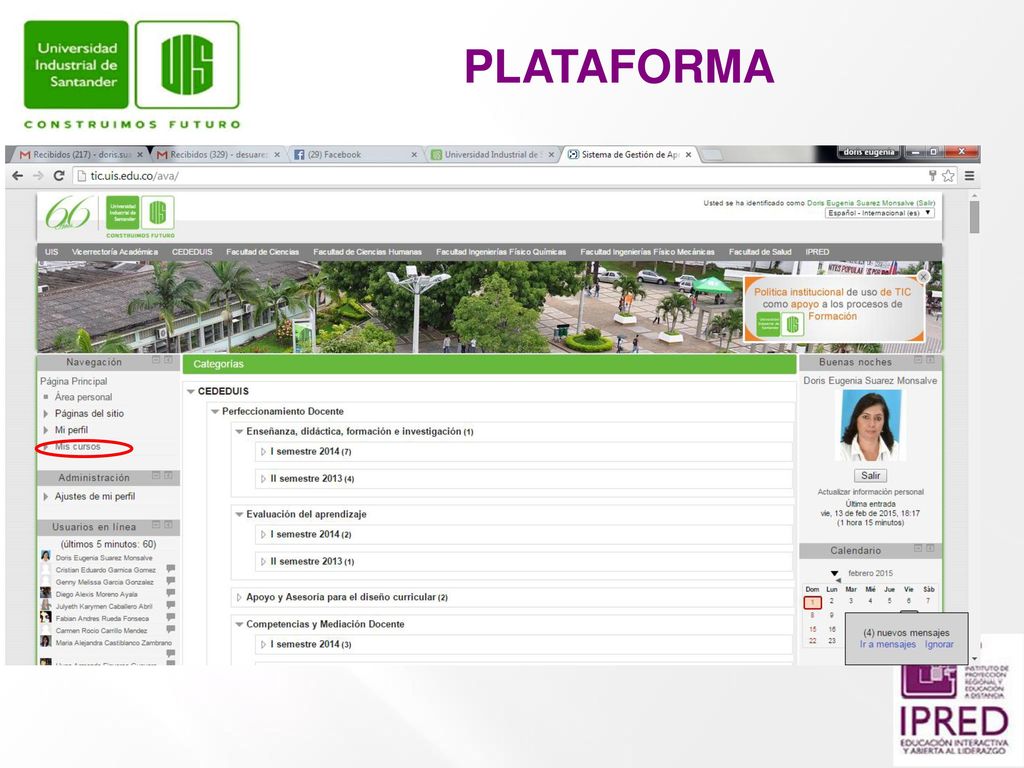The image size is (1024, 768).
Task: Click the (Salir) link in header
Action: tap(925, 203)
